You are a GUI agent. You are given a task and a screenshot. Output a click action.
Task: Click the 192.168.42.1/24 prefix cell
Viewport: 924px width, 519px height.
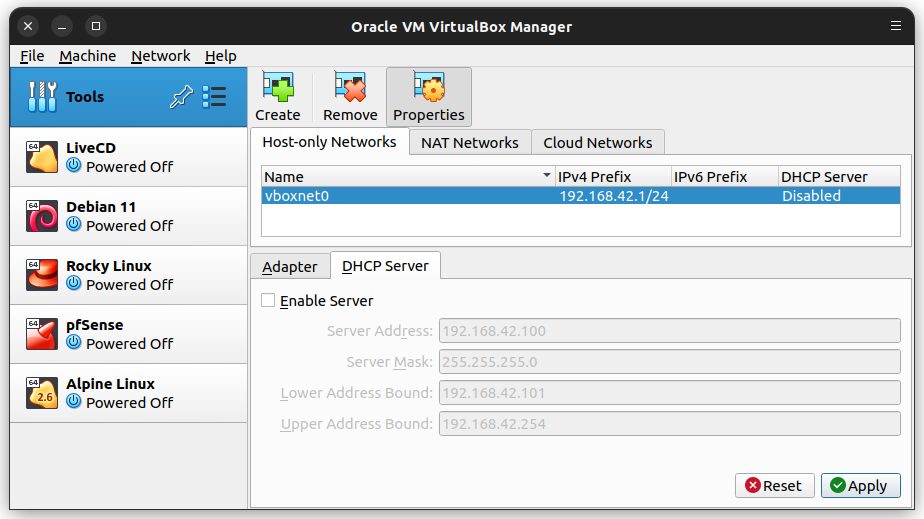[613, 196]
